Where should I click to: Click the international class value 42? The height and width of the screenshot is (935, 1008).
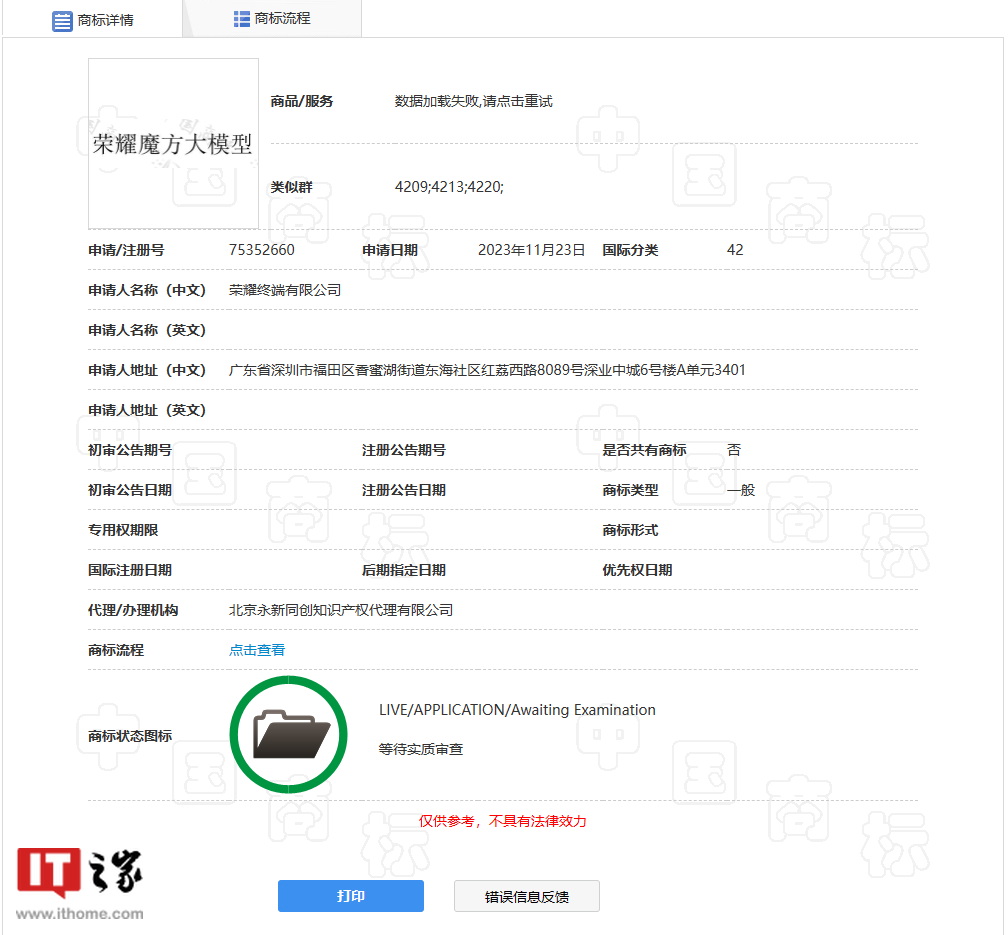(x=735, y=250)
